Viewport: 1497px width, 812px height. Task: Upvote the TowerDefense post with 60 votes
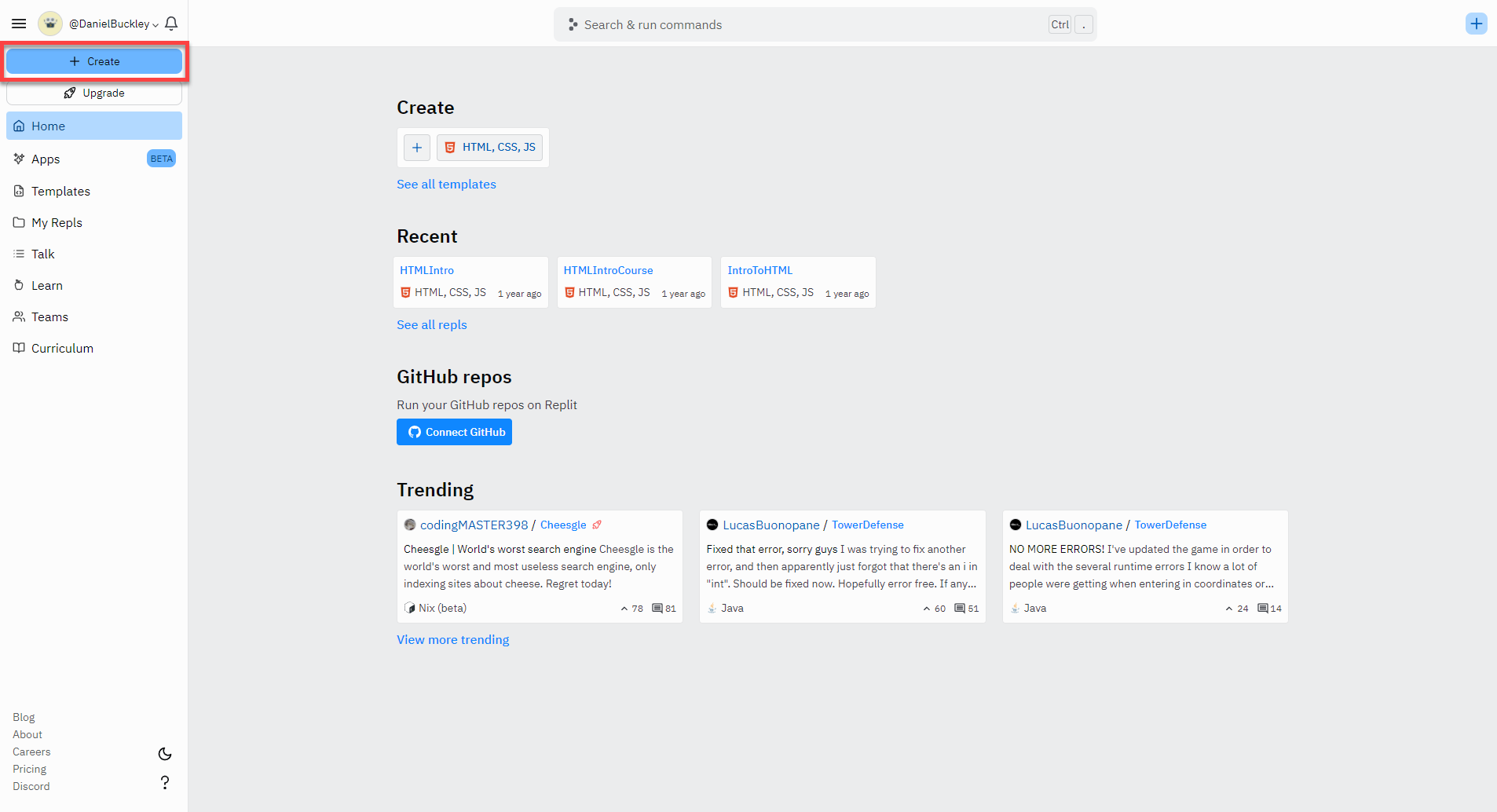934,609
